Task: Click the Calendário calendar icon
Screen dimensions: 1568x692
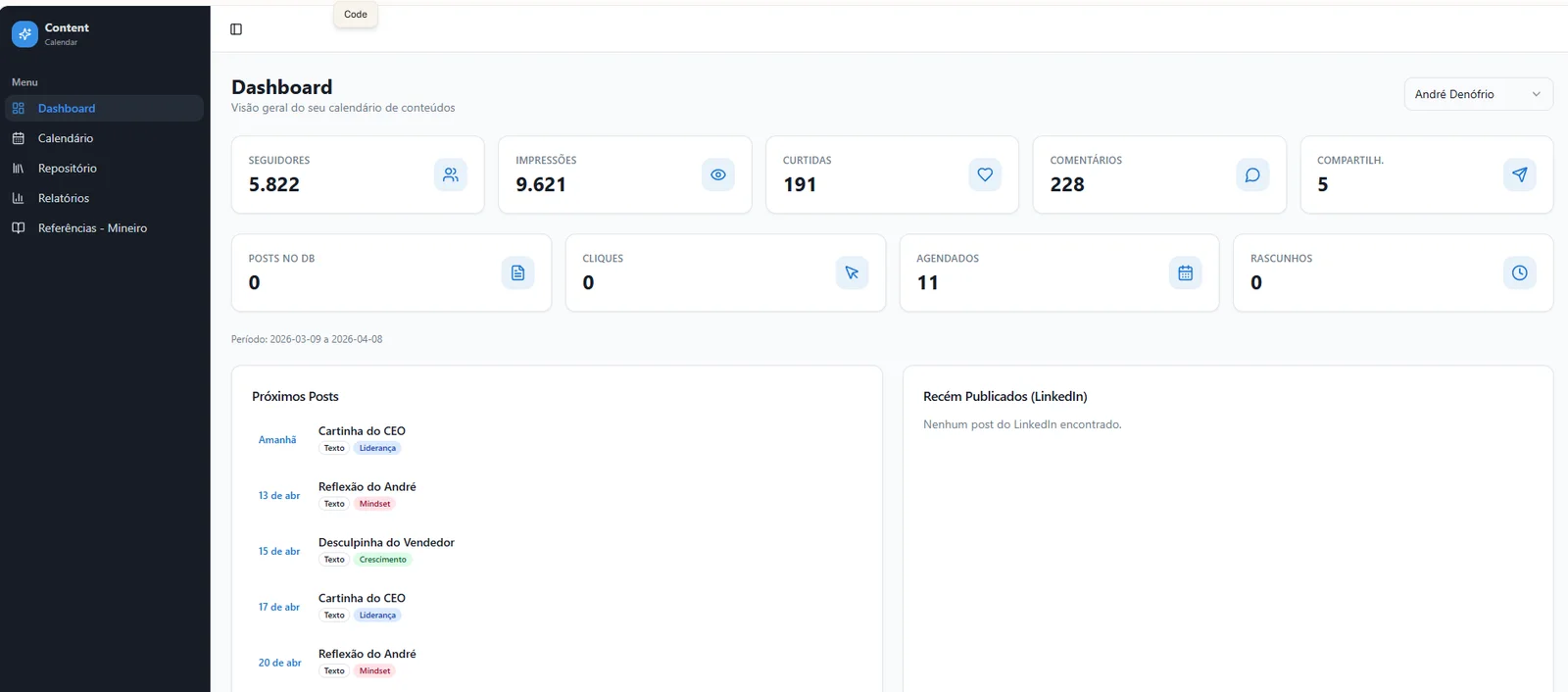Action: pos(18,138)
